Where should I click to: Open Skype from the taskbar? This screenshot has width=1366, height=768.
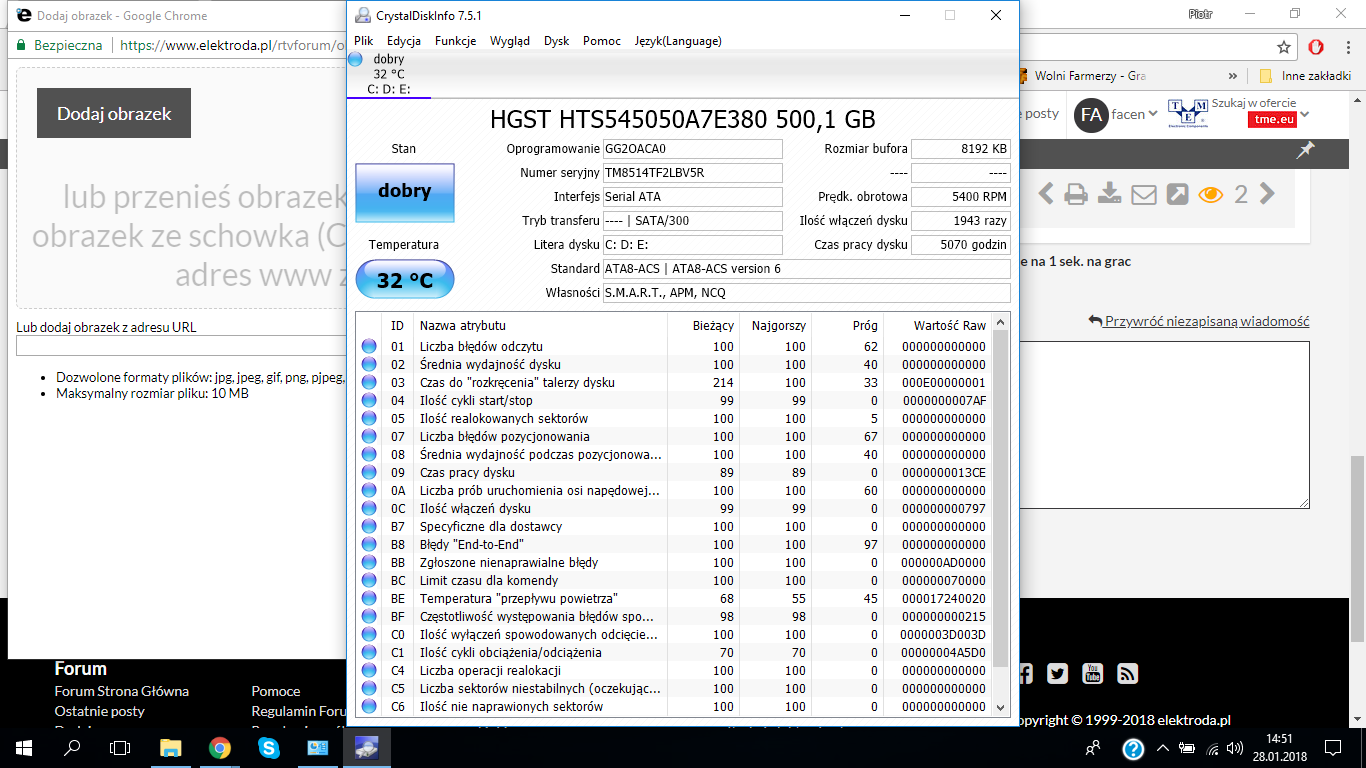coord(268,747)
